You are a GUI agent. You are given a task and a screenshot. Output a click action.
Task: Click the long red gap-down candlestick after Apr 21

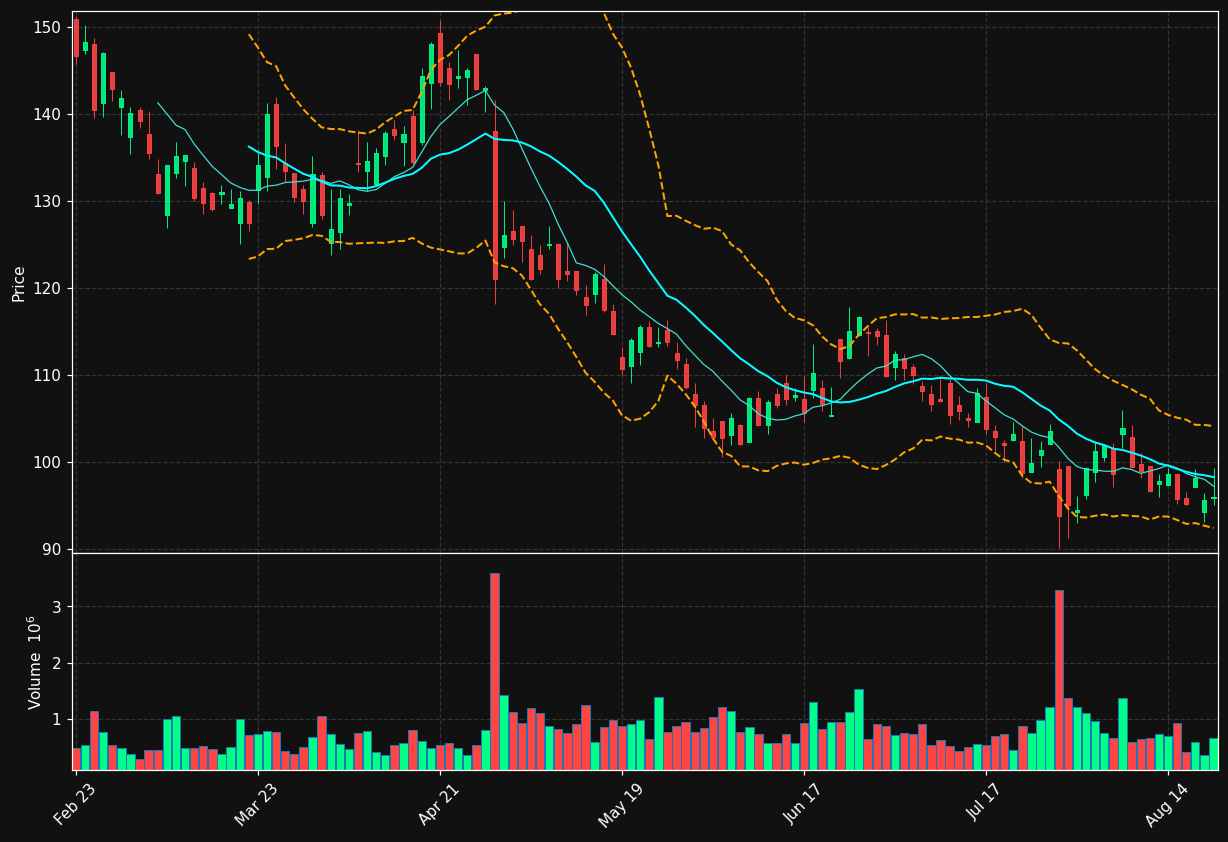(495, 205)
